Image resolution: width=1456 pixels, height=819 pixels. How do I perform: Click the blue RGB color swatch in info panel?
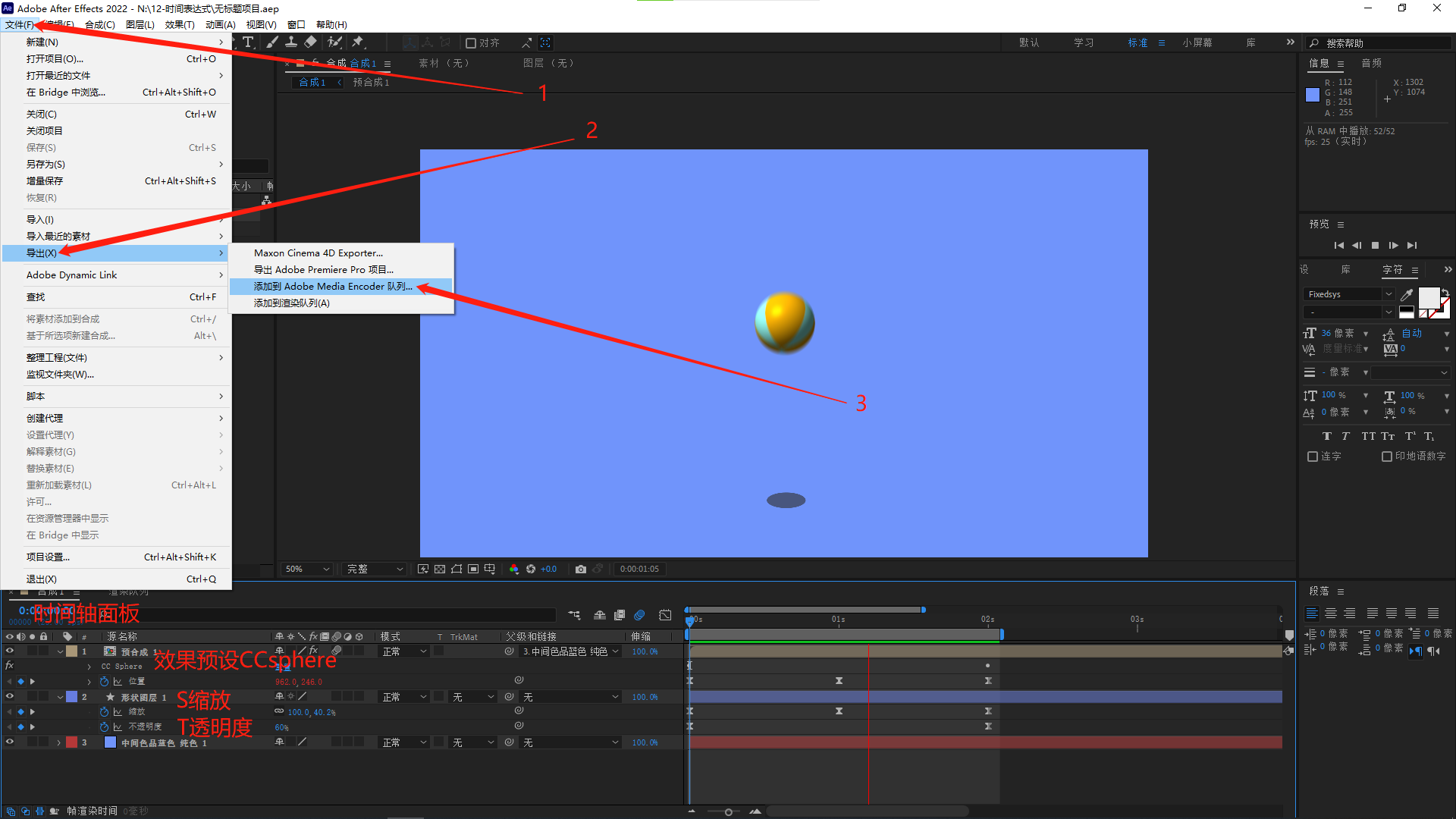[x=1313, y=95]
